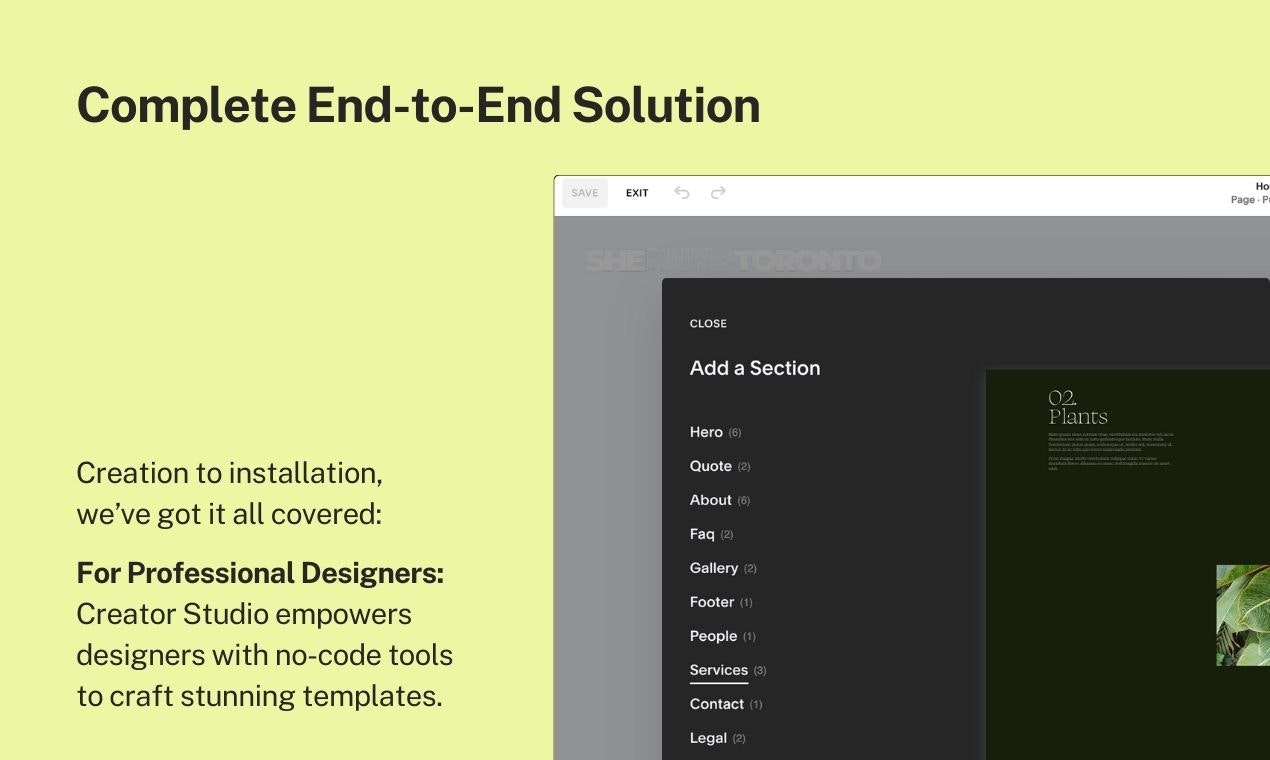Image resolution: width=1270 pixels, height=760 pixels.
Task: Select the Faq section category
Action: click(x=711, y=534)
